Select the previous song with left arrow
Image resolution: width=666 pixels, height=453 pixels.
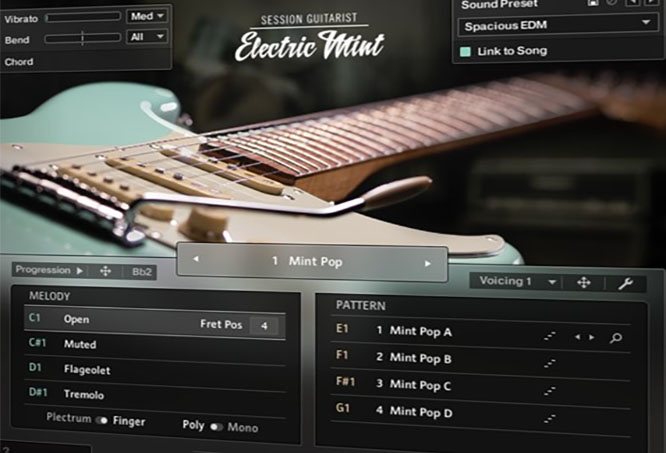(x=196, y=259)
